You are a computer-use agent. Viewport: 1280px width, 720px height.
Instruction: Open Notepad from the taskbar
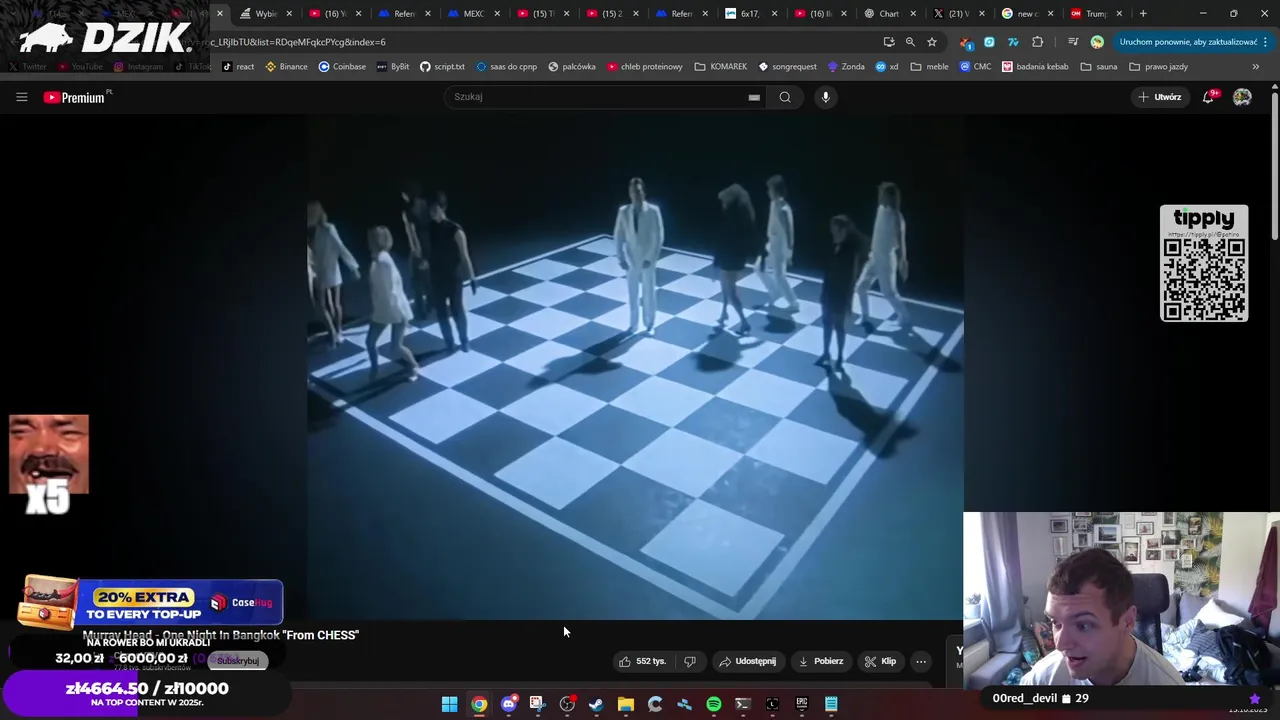point(831,704)
